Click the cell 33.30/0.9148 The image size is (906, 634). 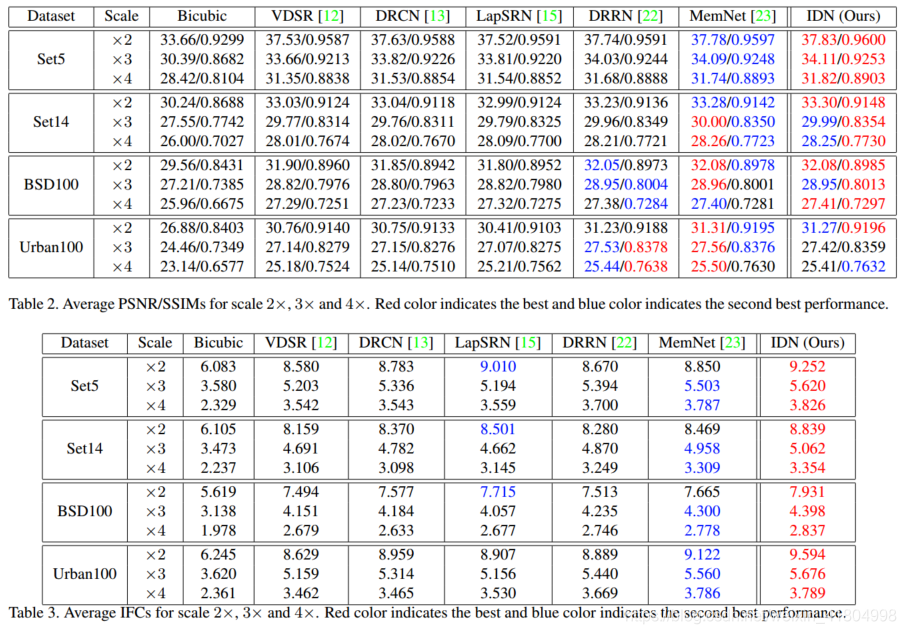pyautogui.click(x=843, y=103)
